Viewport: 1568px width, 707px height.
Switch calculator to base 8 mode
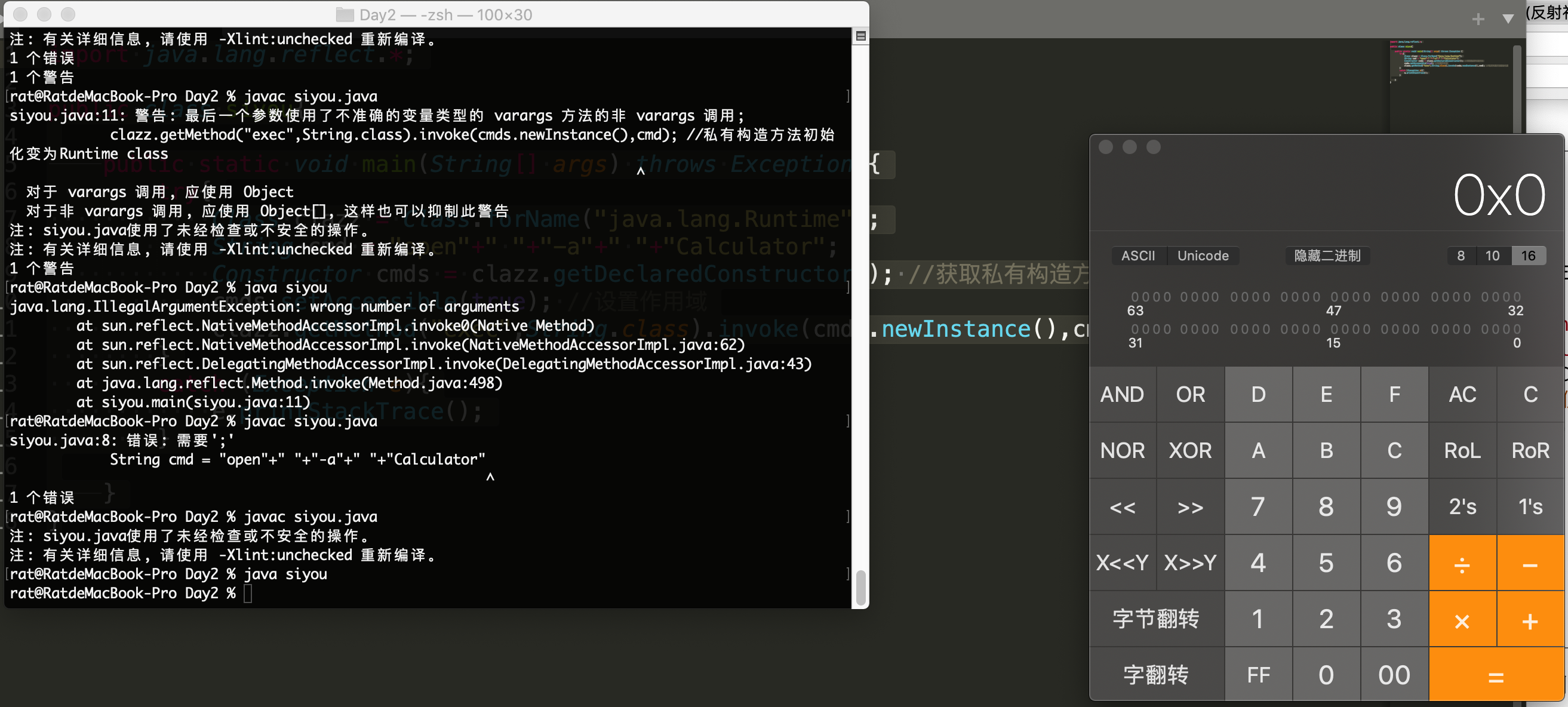(1461, 256)
